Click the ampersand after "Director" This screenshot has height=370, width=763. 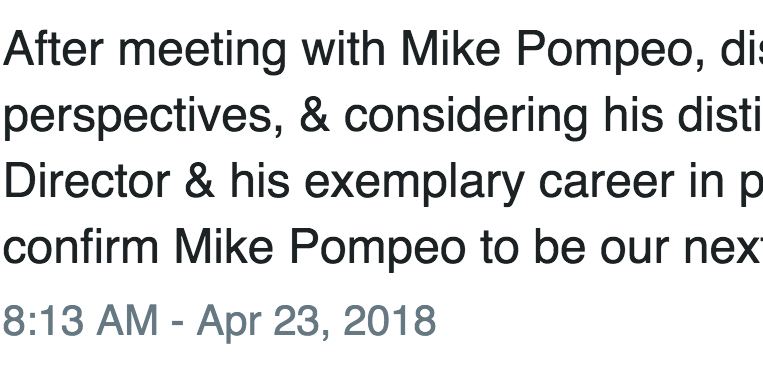tap(200, 181)
